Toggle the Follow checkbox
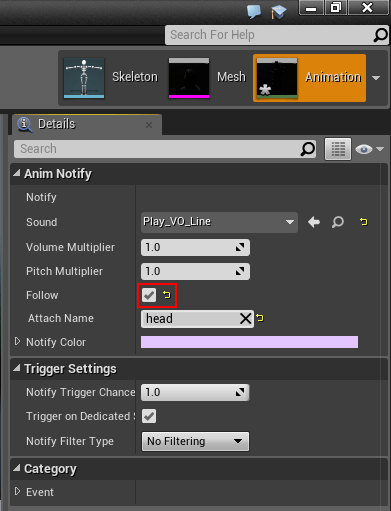391x511 pixels. point(149,295)
